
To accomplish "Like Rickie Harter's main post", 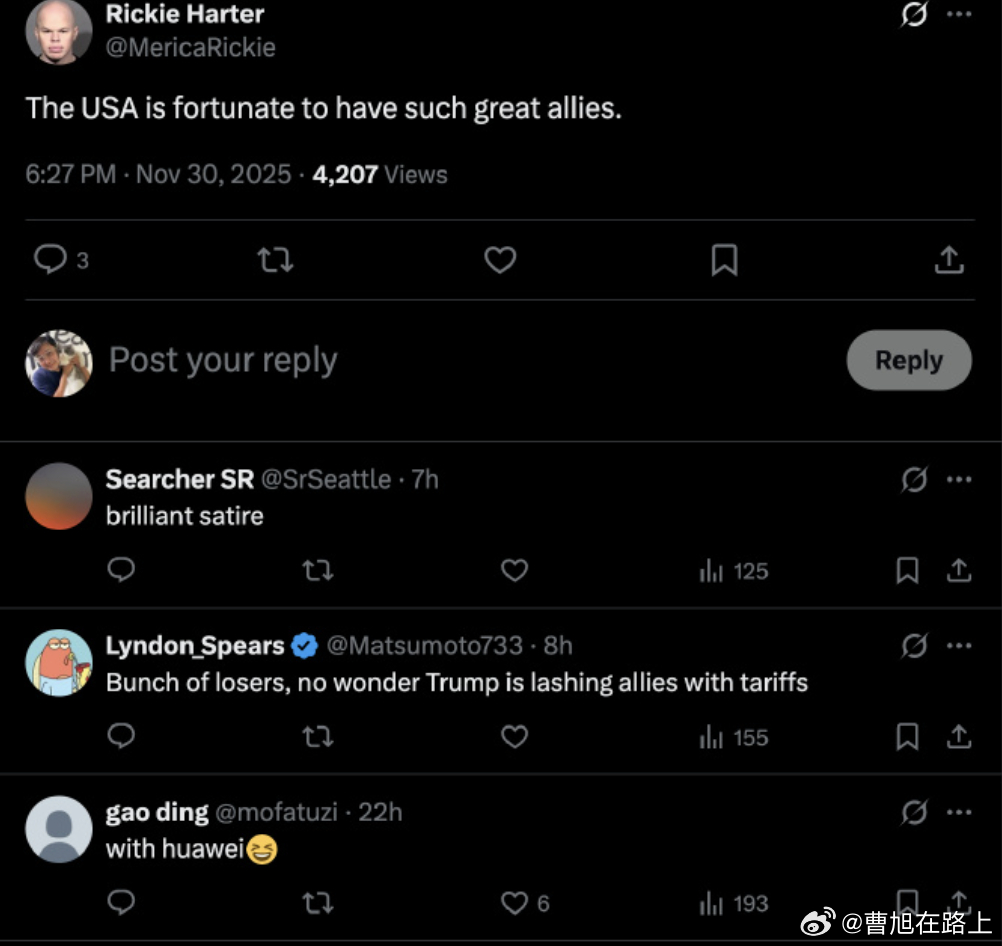I will [500, 260].
